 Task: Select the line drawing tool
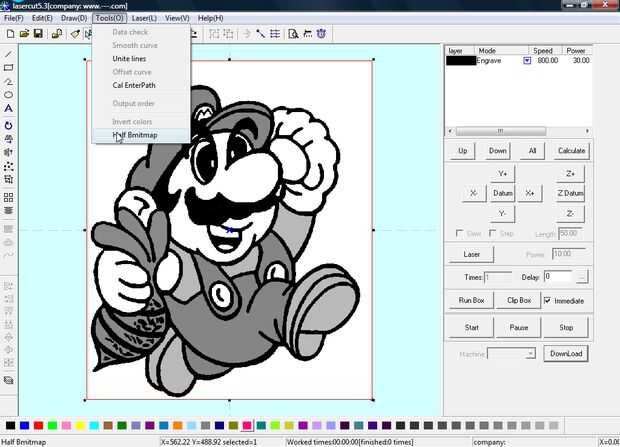click(8, 54)
